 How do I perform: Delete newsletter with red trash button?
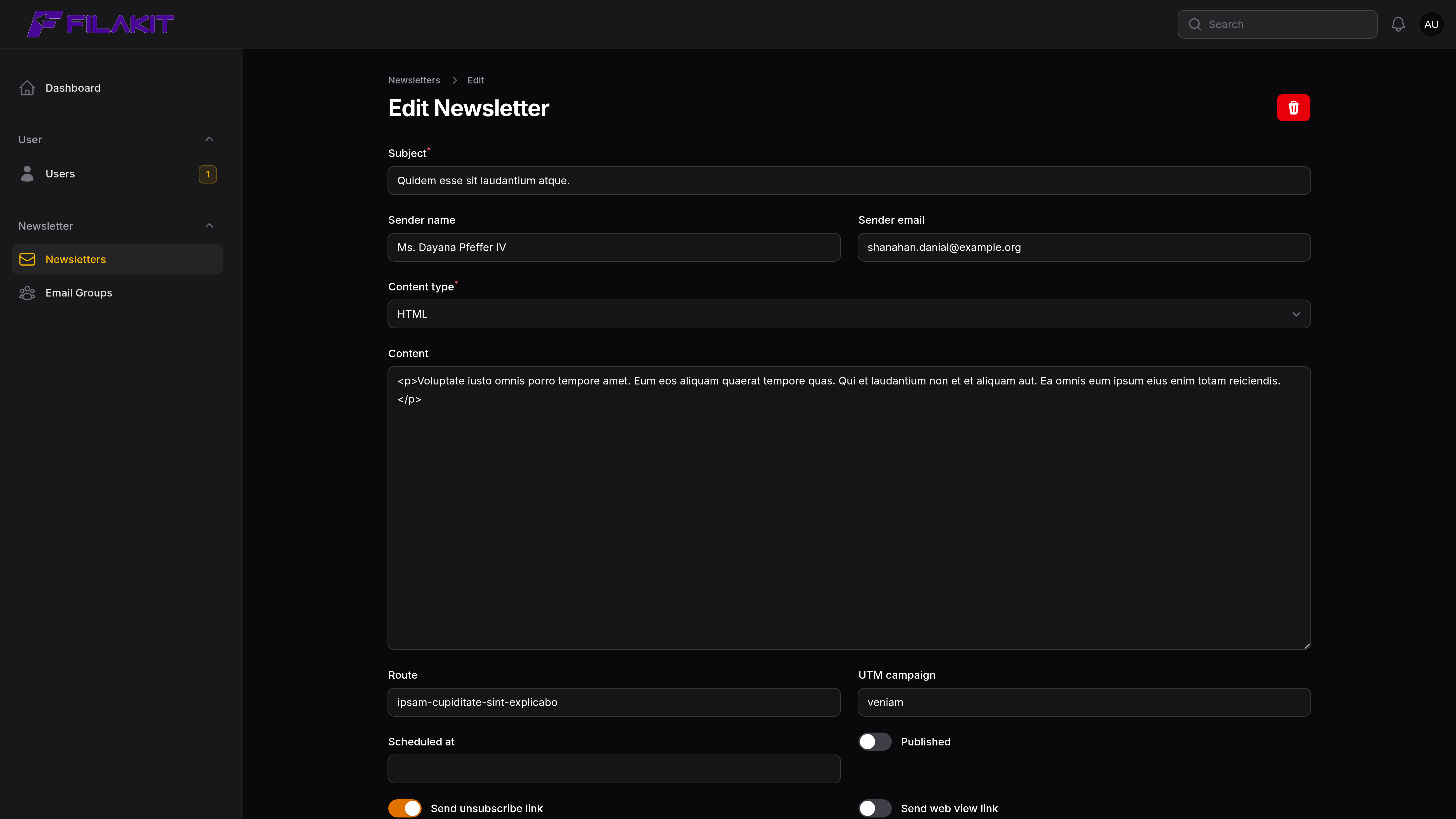tap(1293, 107)
